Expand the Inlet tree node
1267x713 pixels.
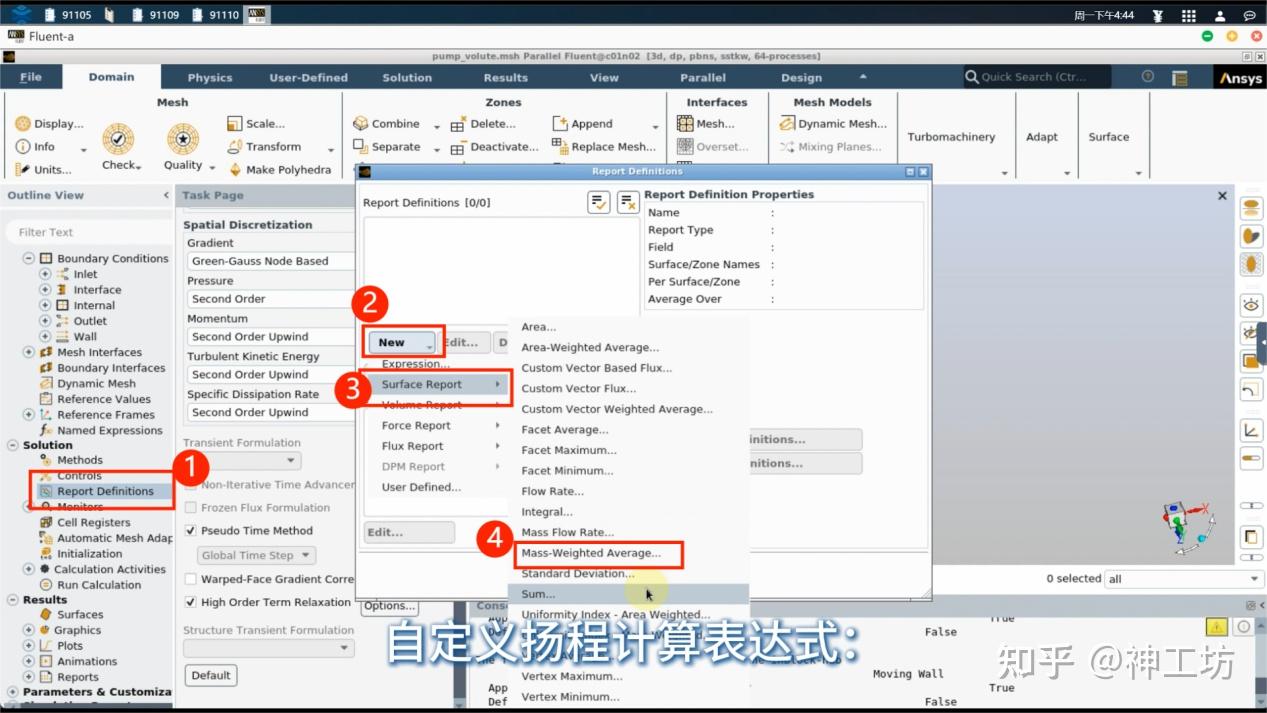[45, 274]
